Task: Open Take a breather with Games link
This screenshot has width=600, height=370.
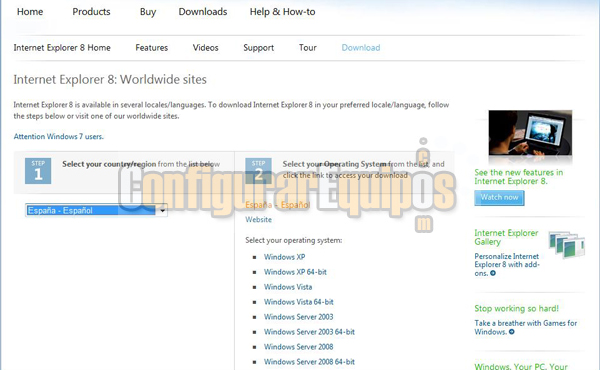Action: (525, 327)
